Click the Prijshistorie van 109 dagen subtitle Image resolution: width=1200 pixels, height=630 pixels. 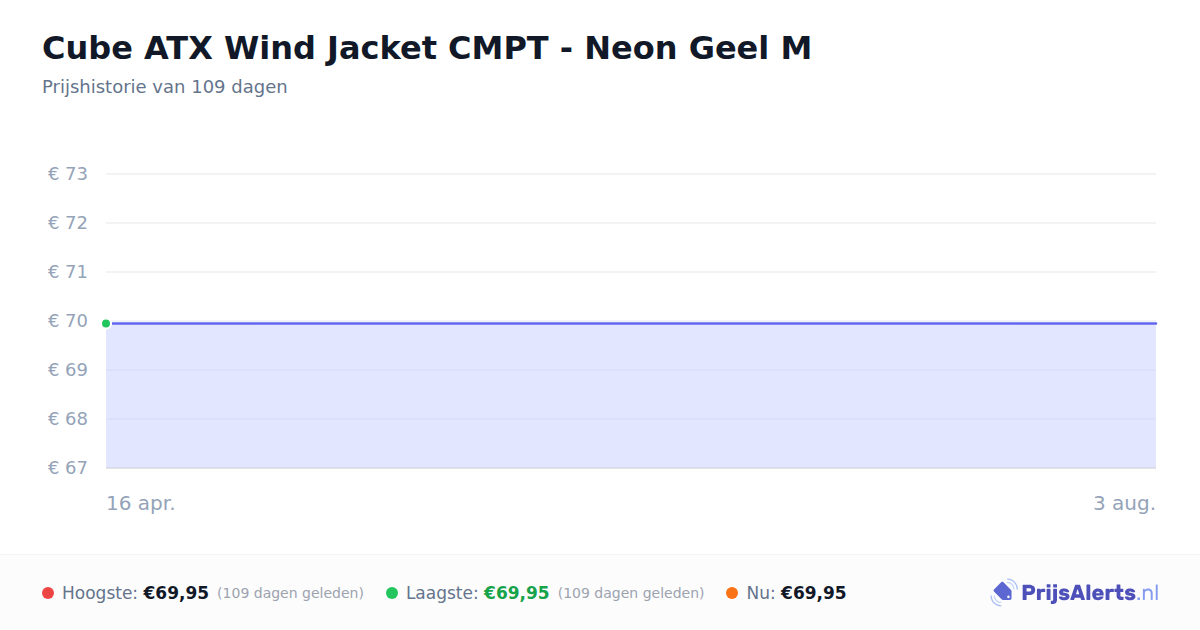[x=165, y=87]
